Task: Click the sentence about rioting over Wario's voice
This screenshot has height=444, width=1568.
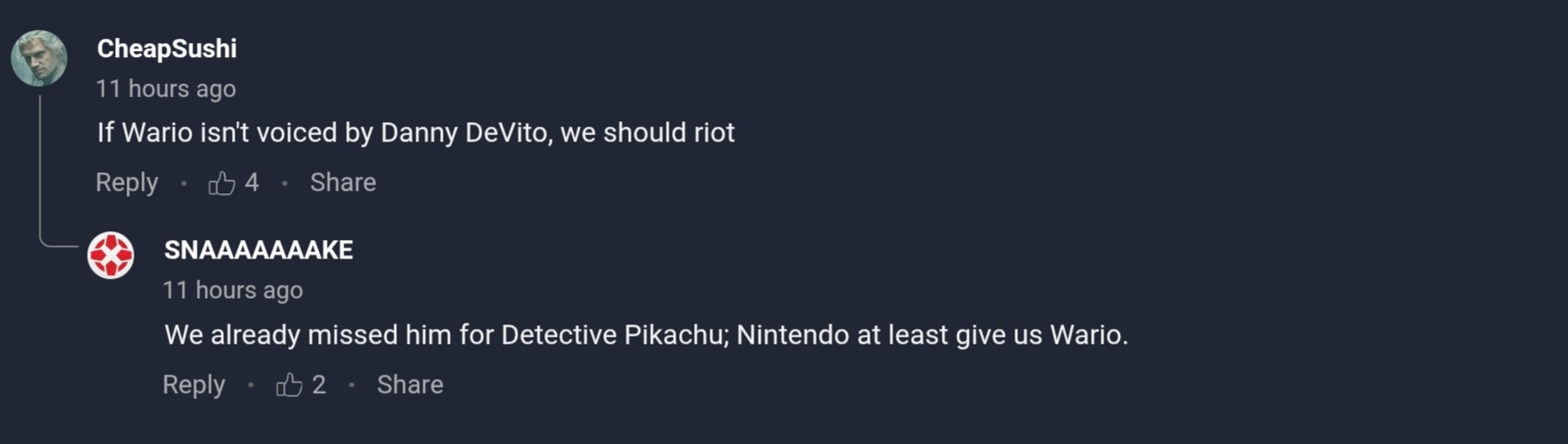Action: tap(415, 133)
